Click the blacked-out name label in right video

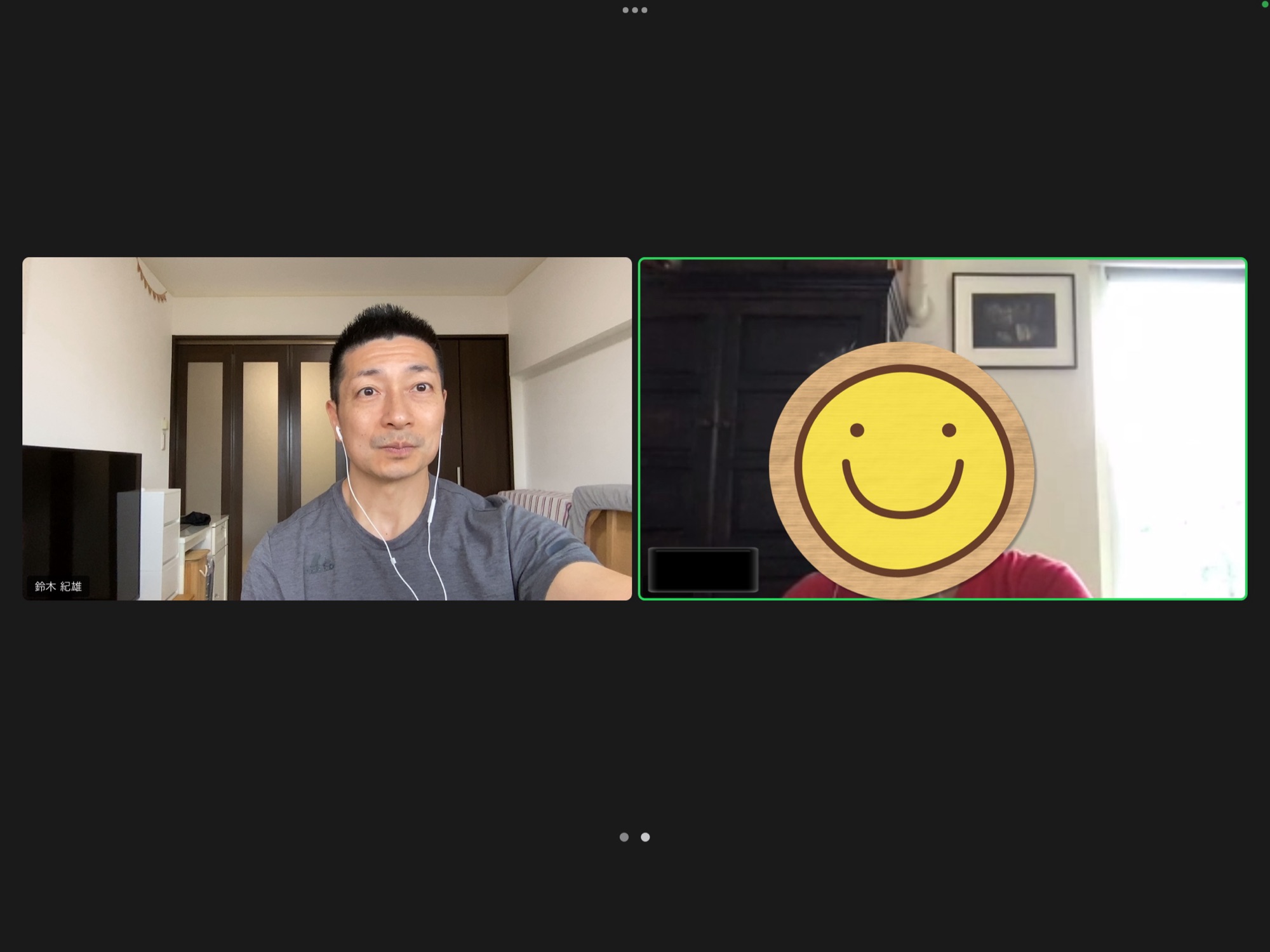702,569
